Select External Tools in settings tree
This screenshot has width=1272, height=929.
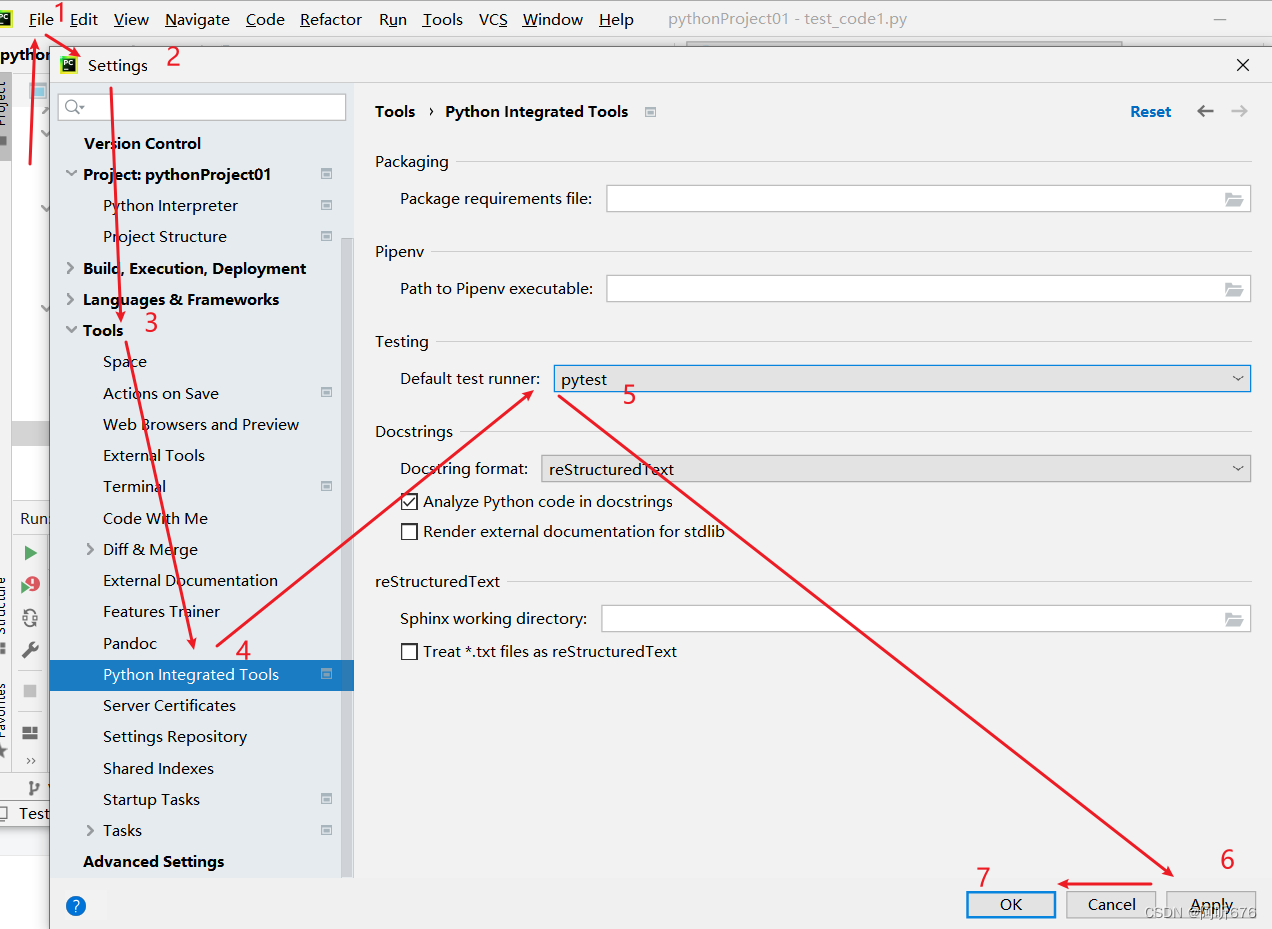click(x=154, y=455)
